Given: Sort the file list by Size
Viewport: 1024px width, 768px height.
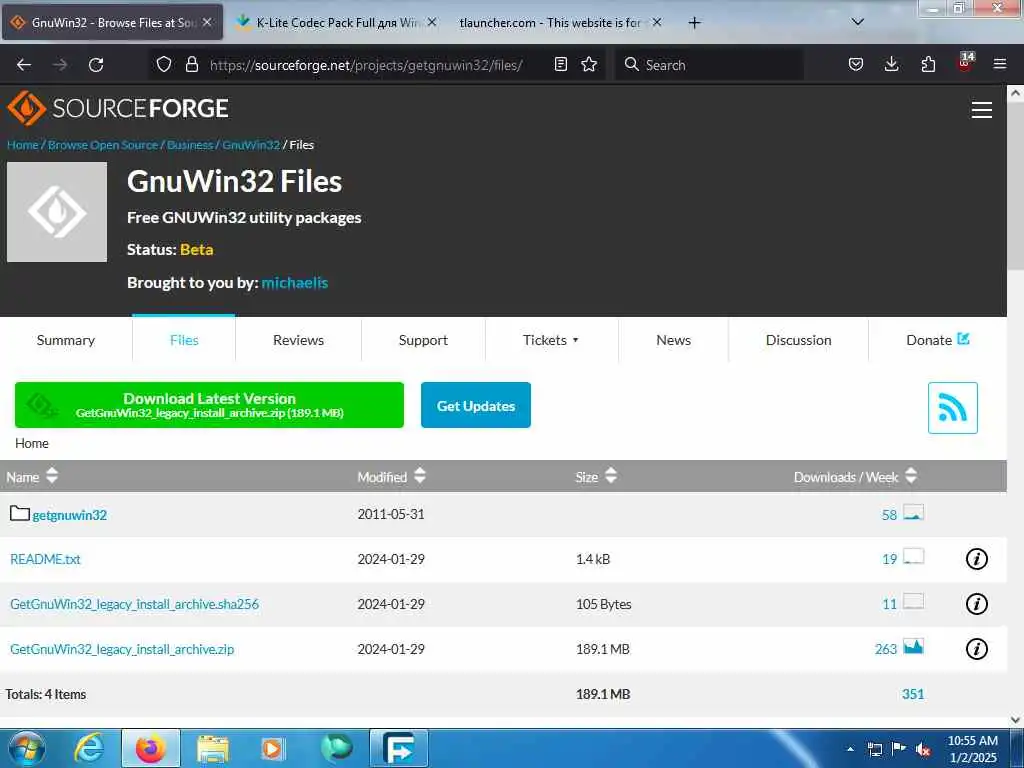Looking at the screenshot, I should point(596,477).
